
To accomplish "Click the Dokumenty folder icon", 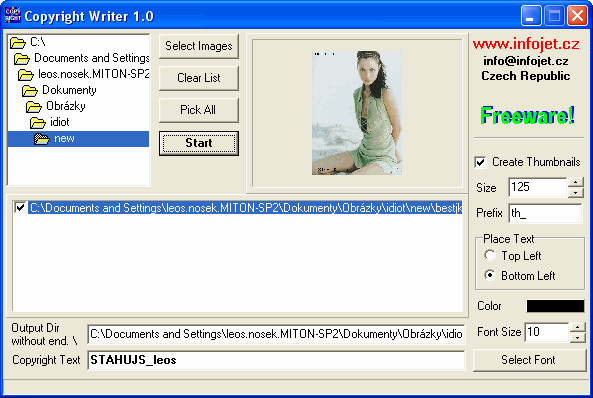I will coord(29,90).
